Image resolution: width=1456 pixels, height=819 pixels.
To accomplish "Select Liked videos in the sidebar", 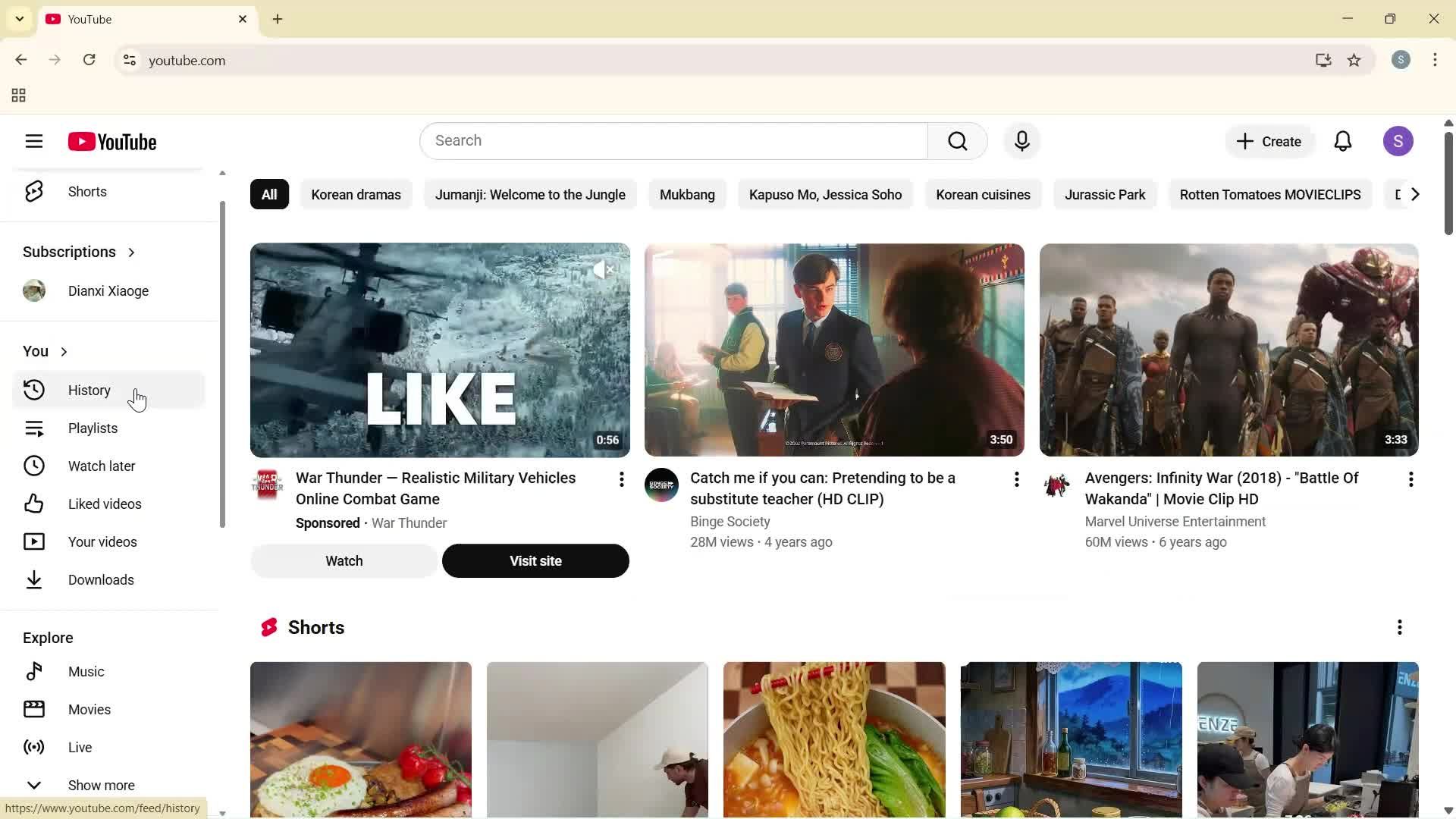I will pyautogui.click(x=104, y=504).
